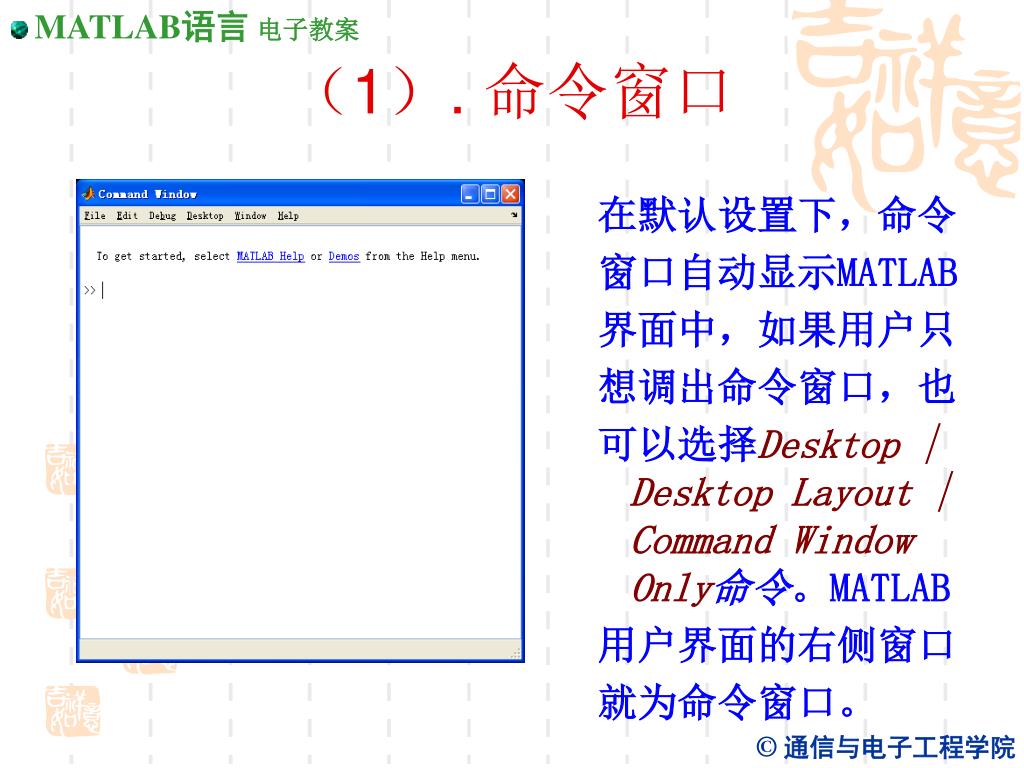Screen dimensions: 1024x768
Task: Open the Edit menu
Action: 127,216
